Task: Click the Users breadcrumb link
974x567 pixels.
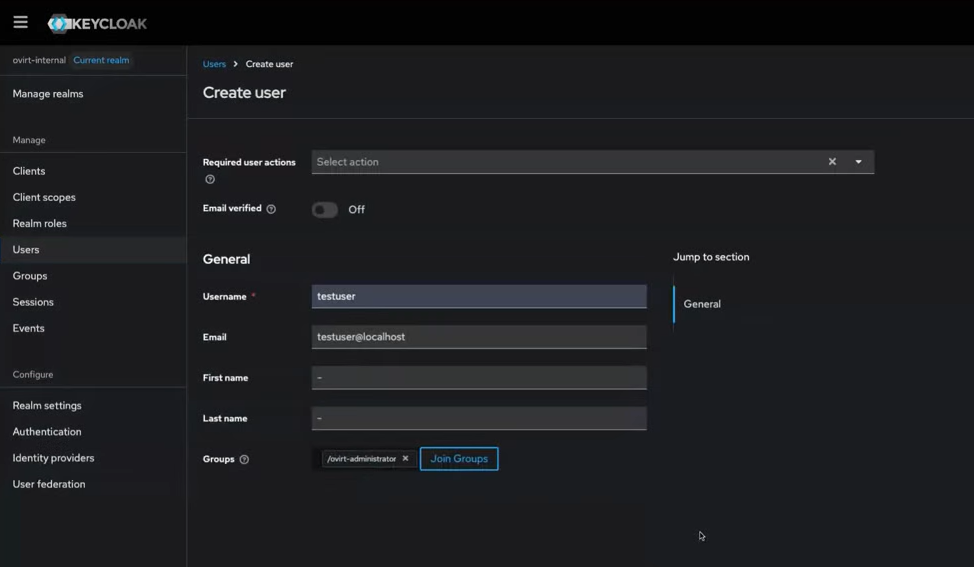Action: point(214,64)
